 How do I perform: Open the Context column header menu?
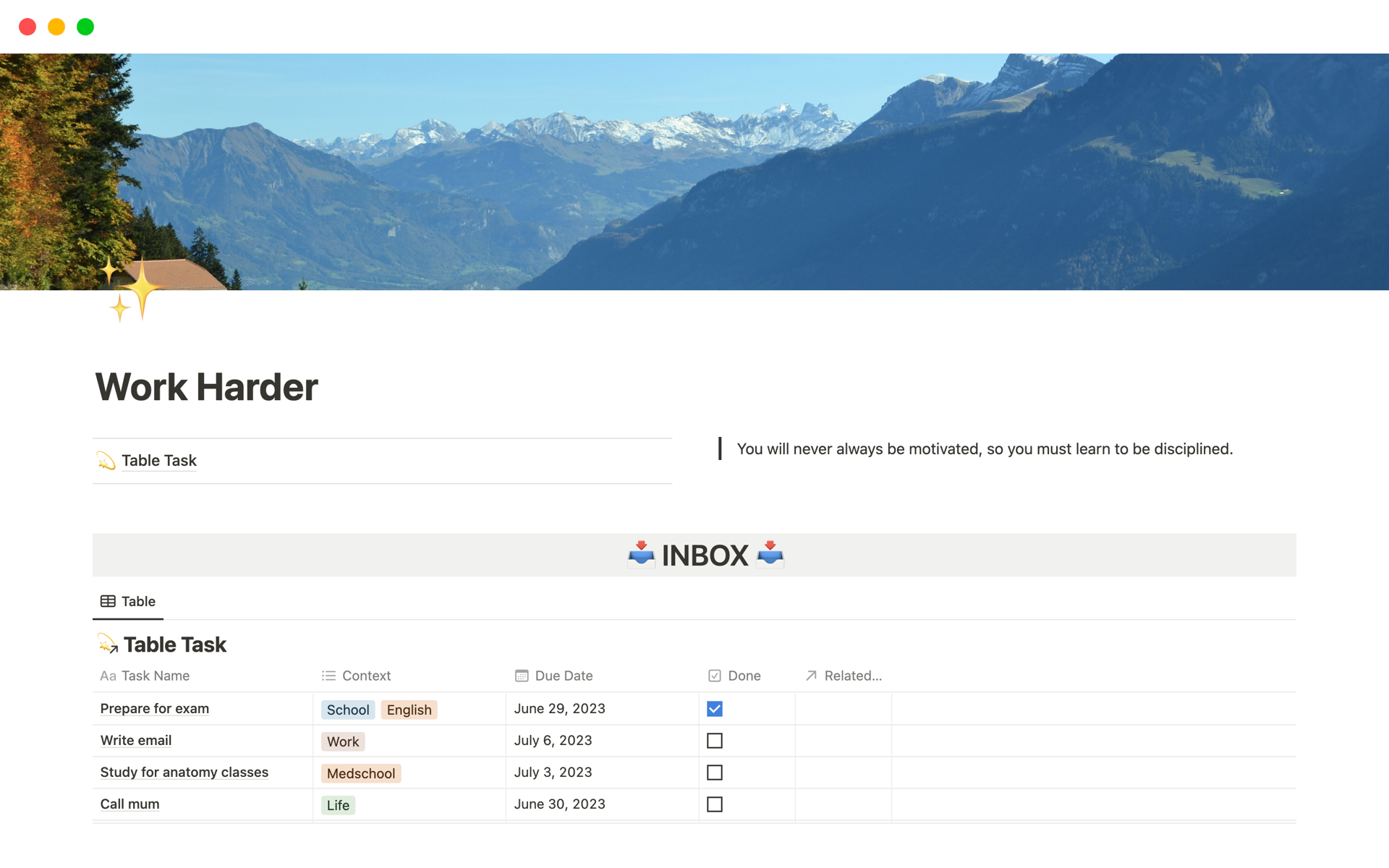click(366, 676)
